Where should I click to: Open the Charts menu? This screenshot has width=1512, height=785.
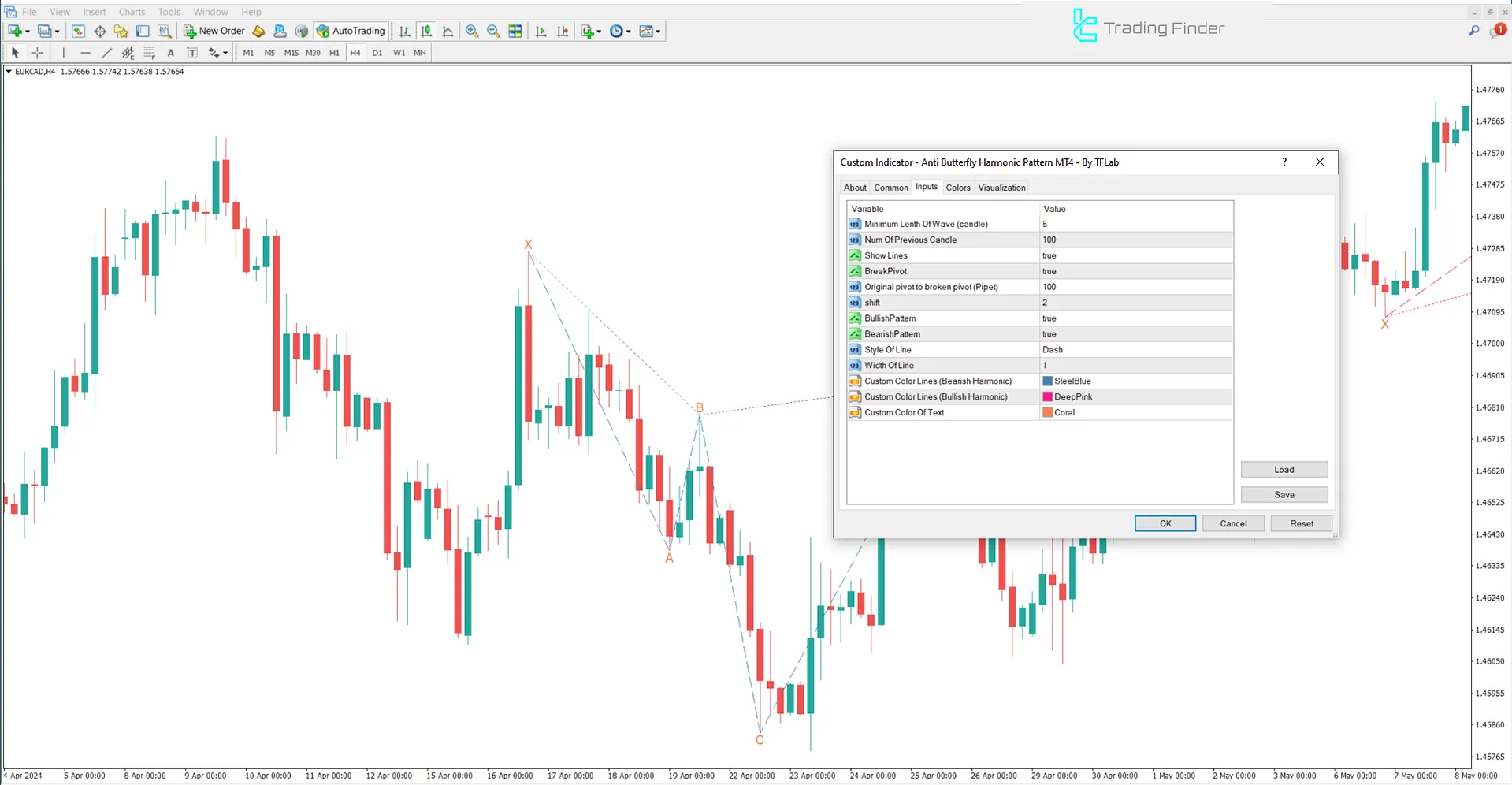click(132, 11)
